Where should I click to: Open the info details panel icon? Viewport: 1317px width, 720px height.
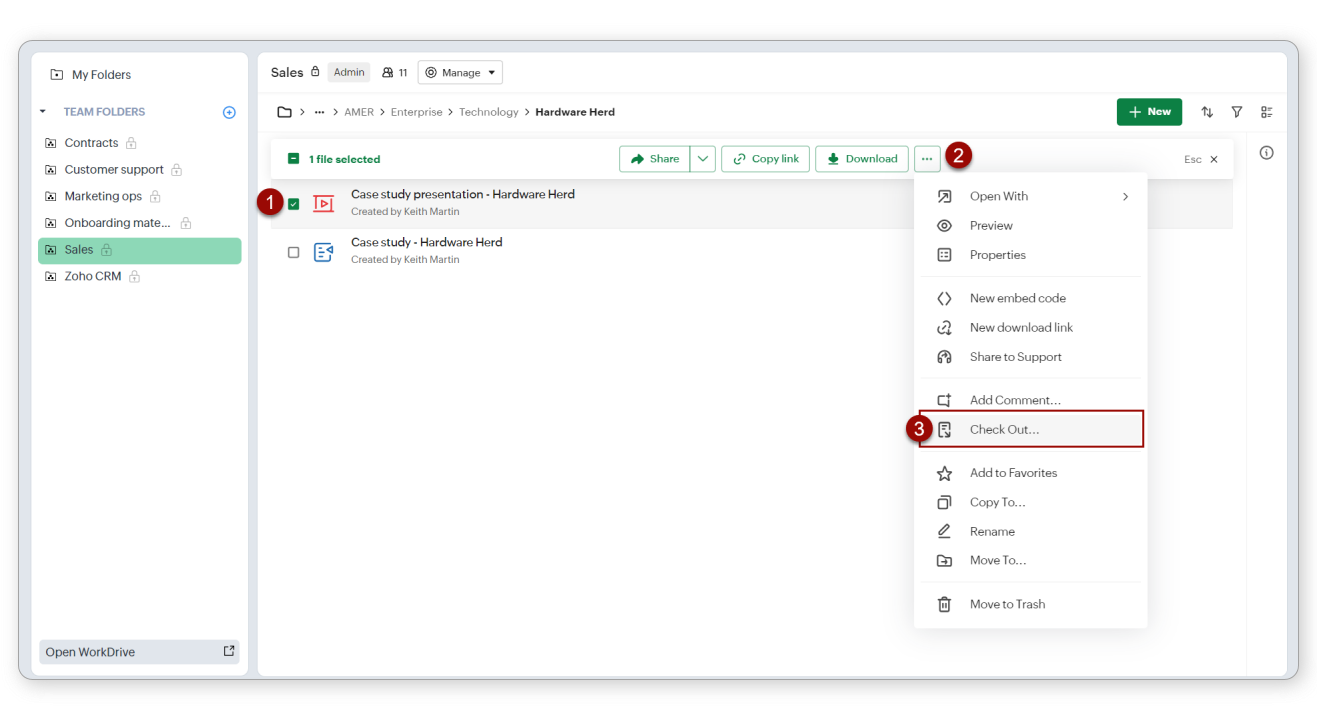pos(1267,153)
